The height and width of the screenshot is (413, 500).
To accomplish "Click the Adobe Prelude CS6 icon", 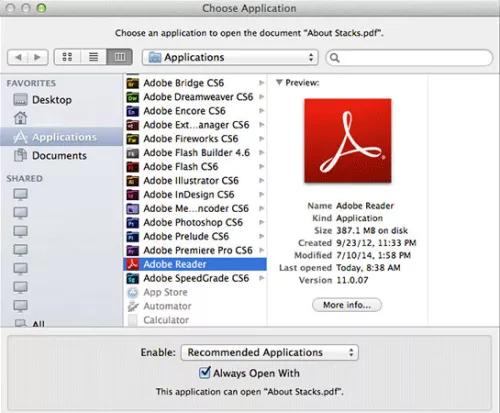I will point(133,237).
